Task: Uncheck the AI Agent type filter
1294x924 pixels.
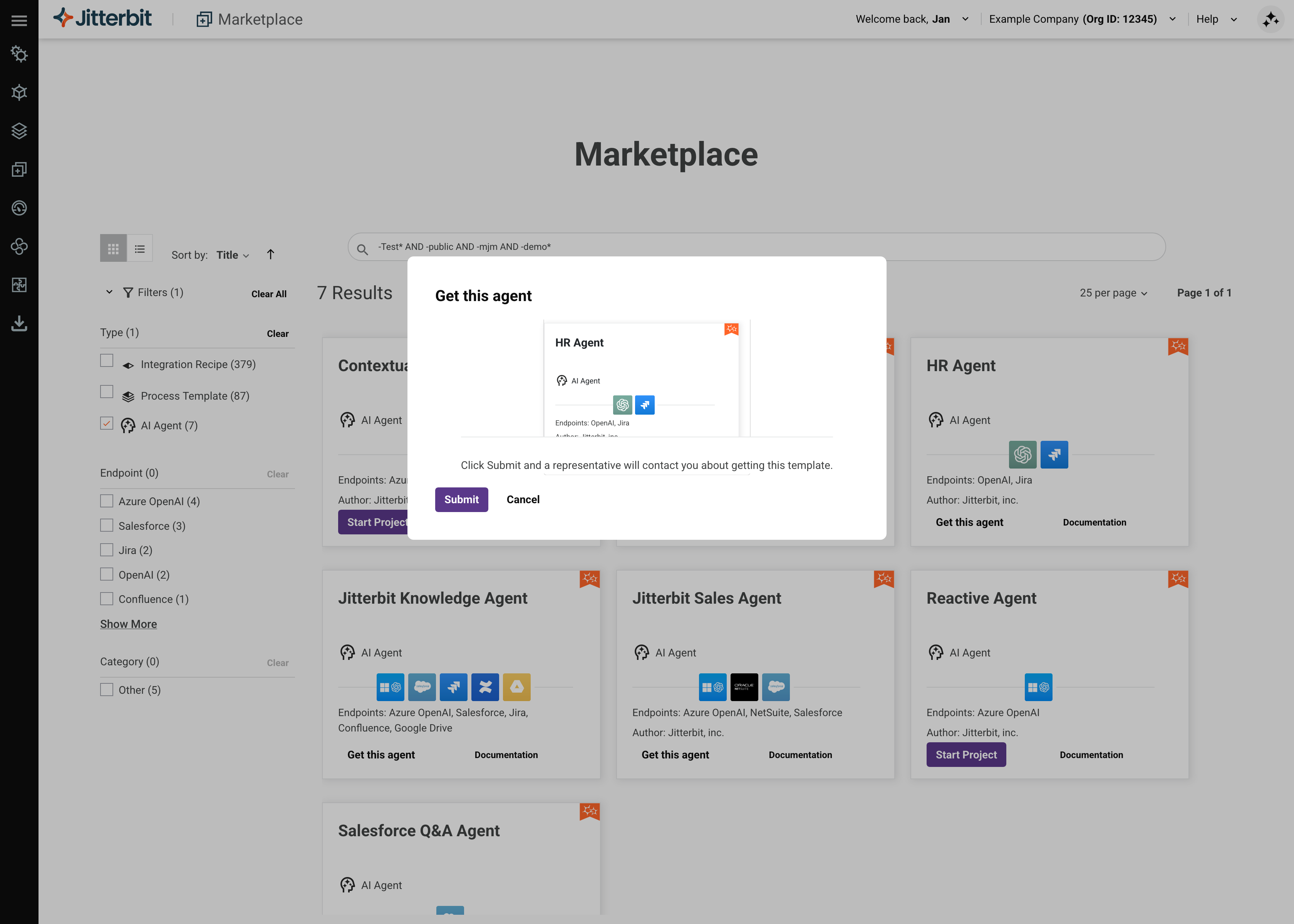Action: [106, 423]
